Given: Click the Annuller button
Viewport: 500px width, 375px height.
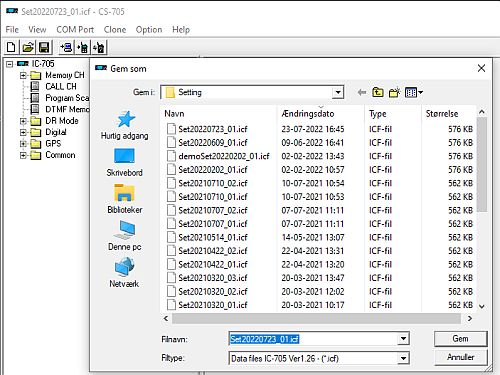Looking at the screenshot, I should coord(460,357).
